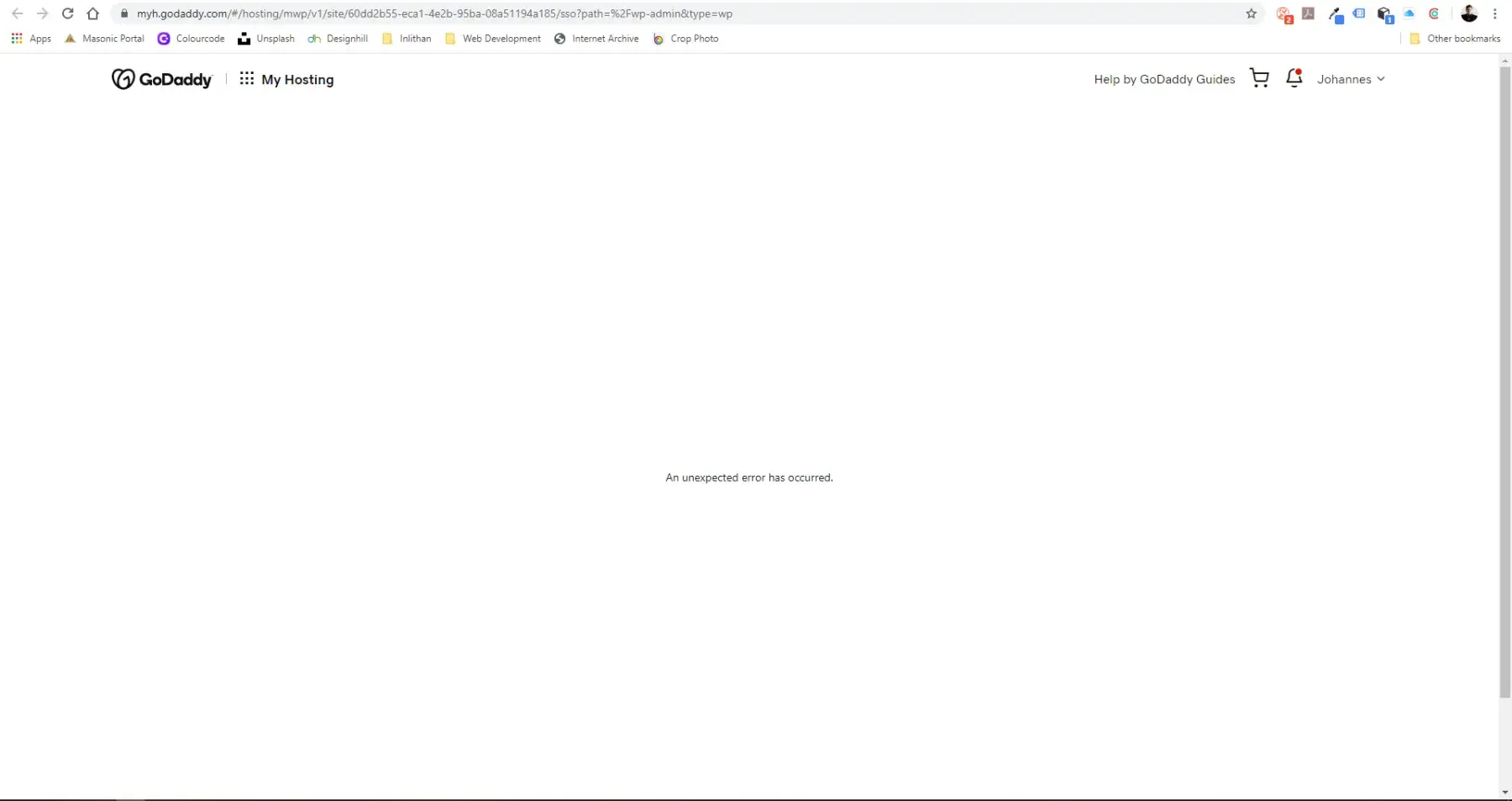Click the browser forward arrow
The height and width of the screenshot is (801, 1512).
(x=42, y=13)
